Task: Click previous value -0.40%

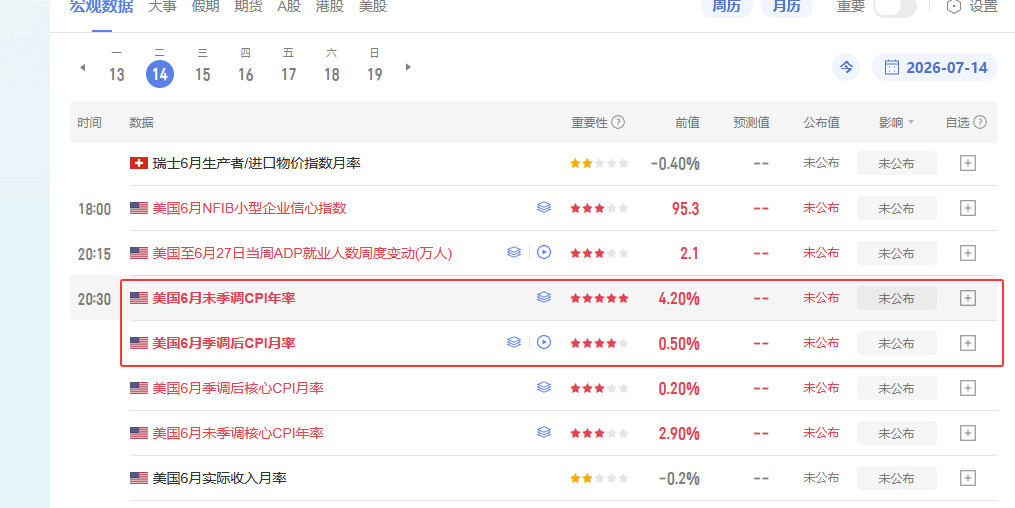Action: (x=675, y=164)
